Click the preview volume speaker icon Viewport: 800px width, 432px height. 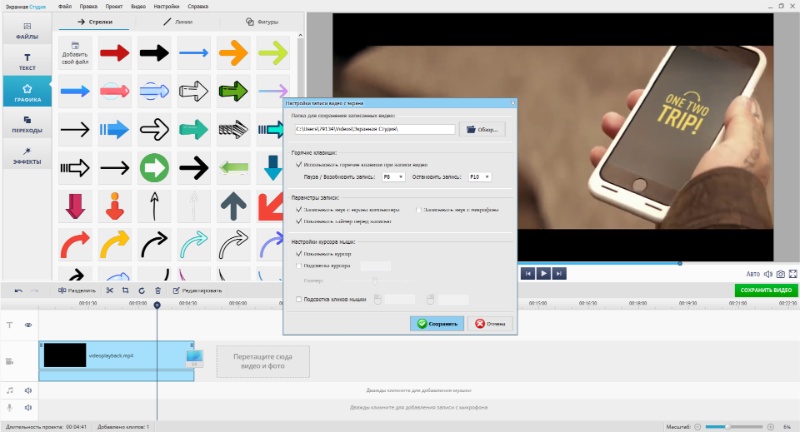(768, 274)
